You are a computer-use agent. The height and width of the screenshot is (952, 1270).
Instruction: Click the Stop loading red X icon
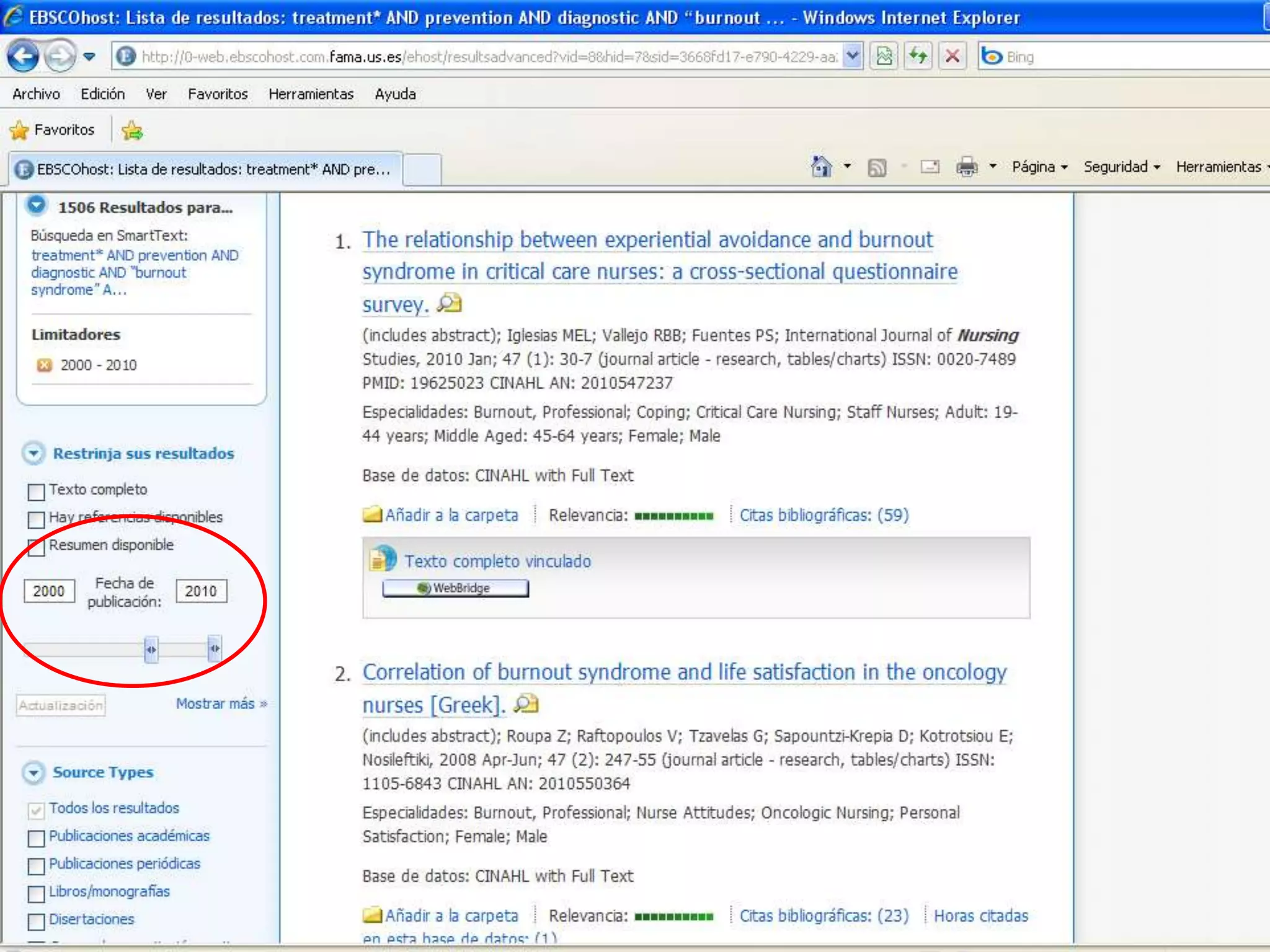pos(952,56)
